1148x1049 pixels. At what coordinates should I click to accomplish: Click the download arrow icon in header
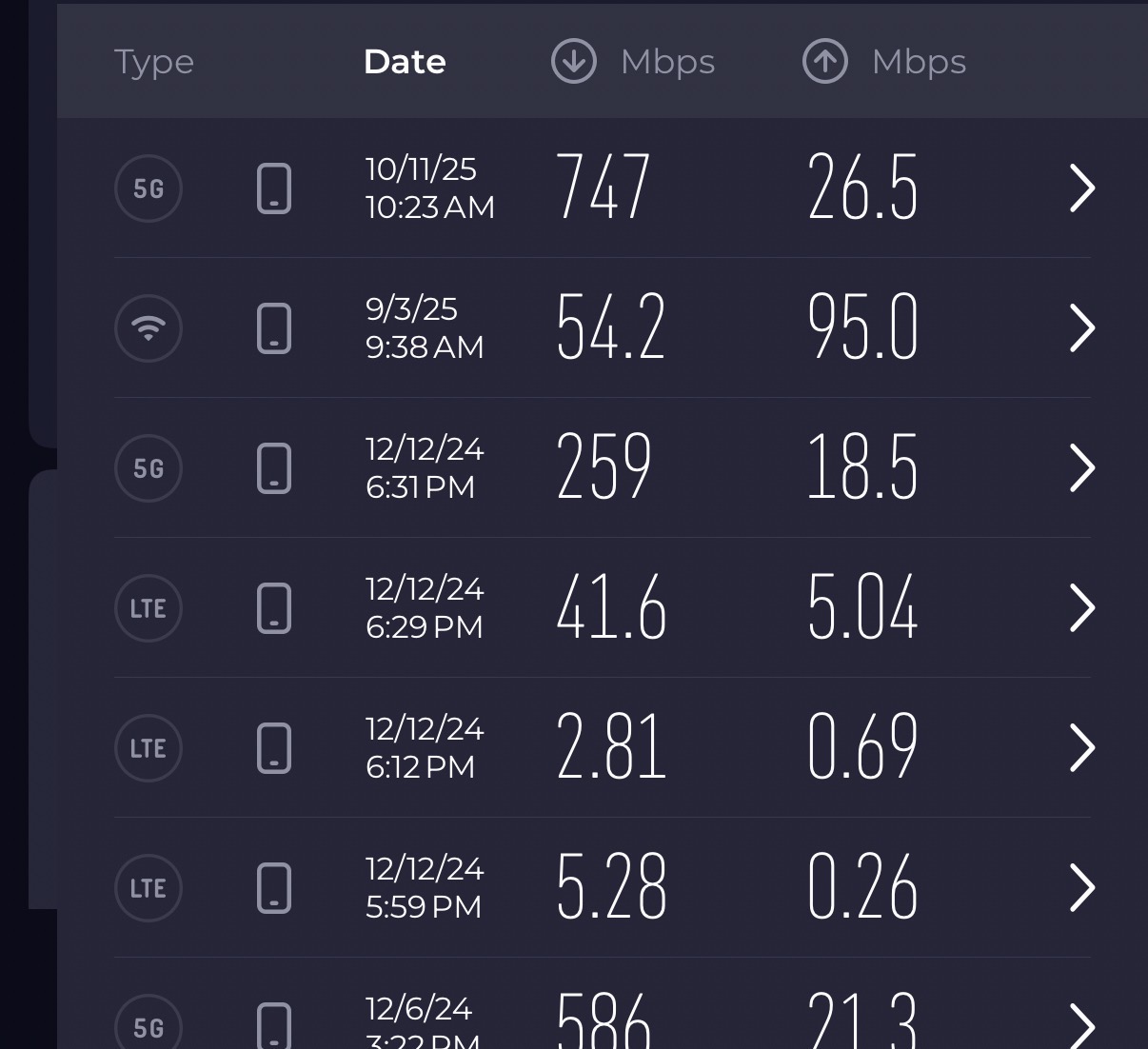pyautogui.click(x=574, y=62)
